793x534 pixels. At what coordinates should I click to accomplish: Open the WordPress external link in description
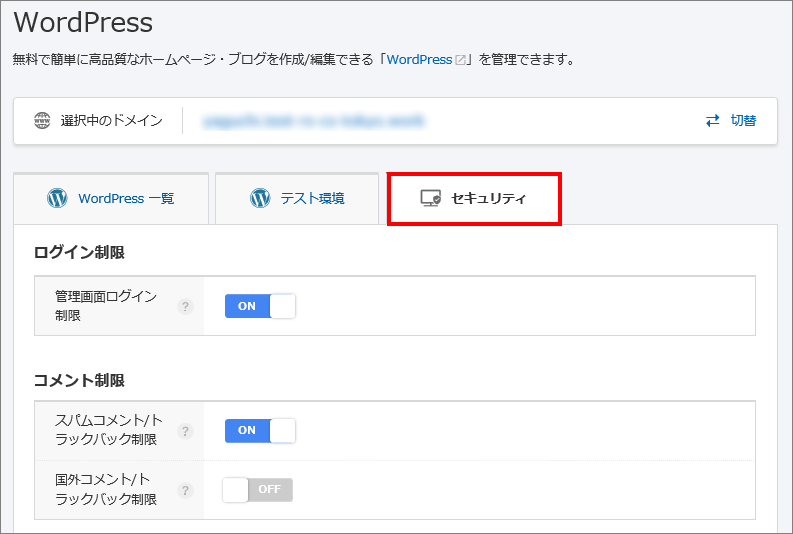[419, 60]
